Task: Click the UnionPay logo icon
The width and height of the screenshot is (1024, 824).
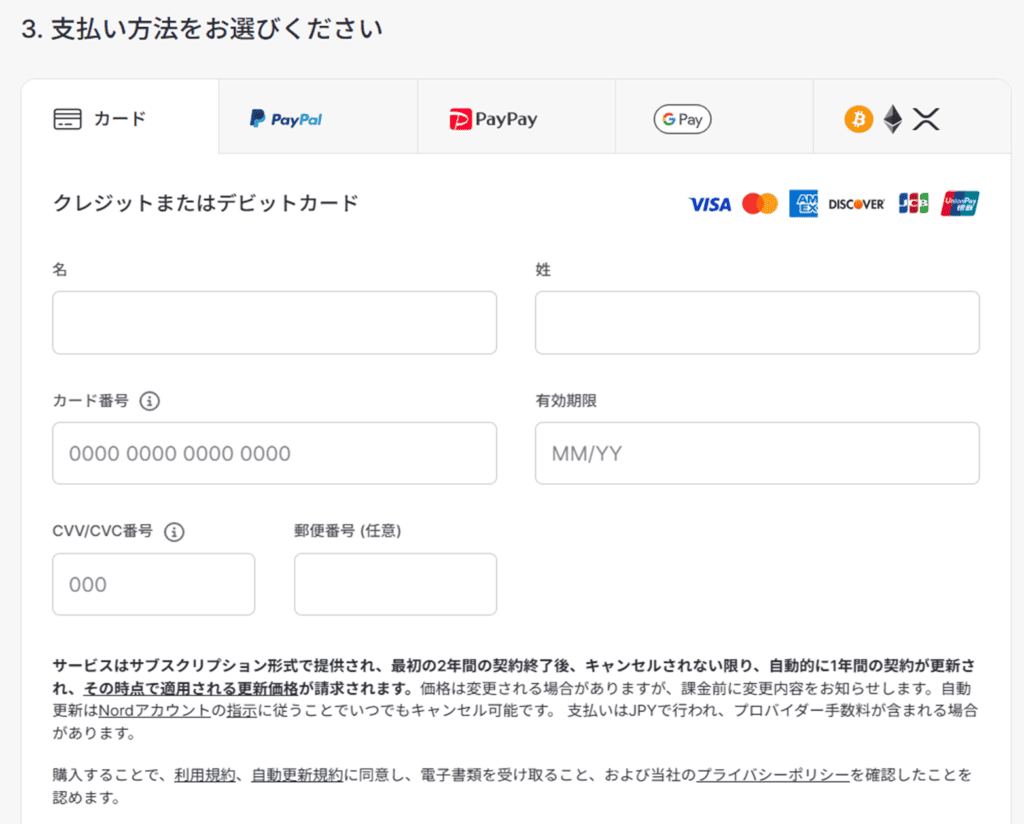Action: (959, 204)
